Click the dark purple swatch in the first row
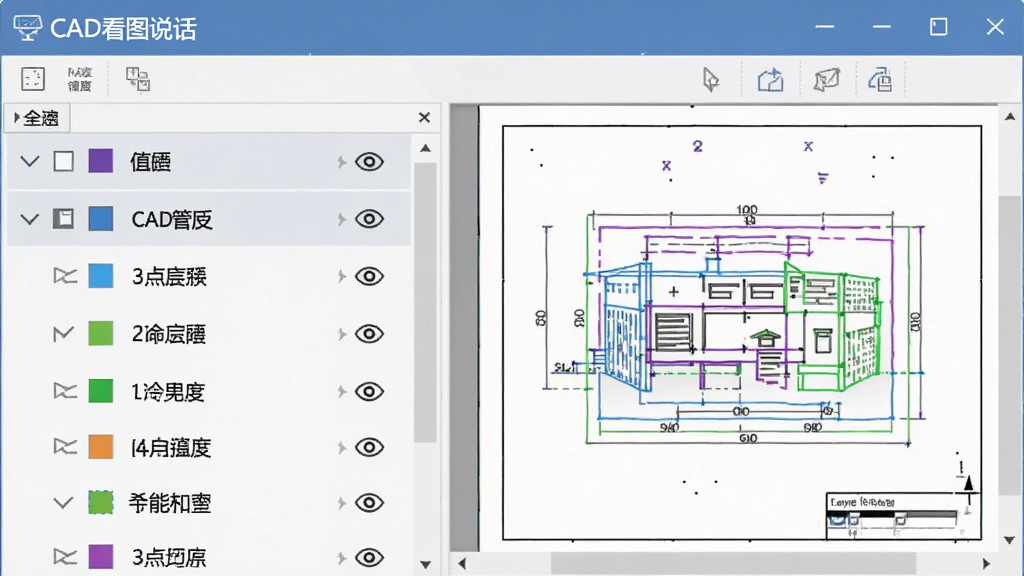Viewport: 1024px width, 576px height. pyautogui.click(x=101, y=161)
